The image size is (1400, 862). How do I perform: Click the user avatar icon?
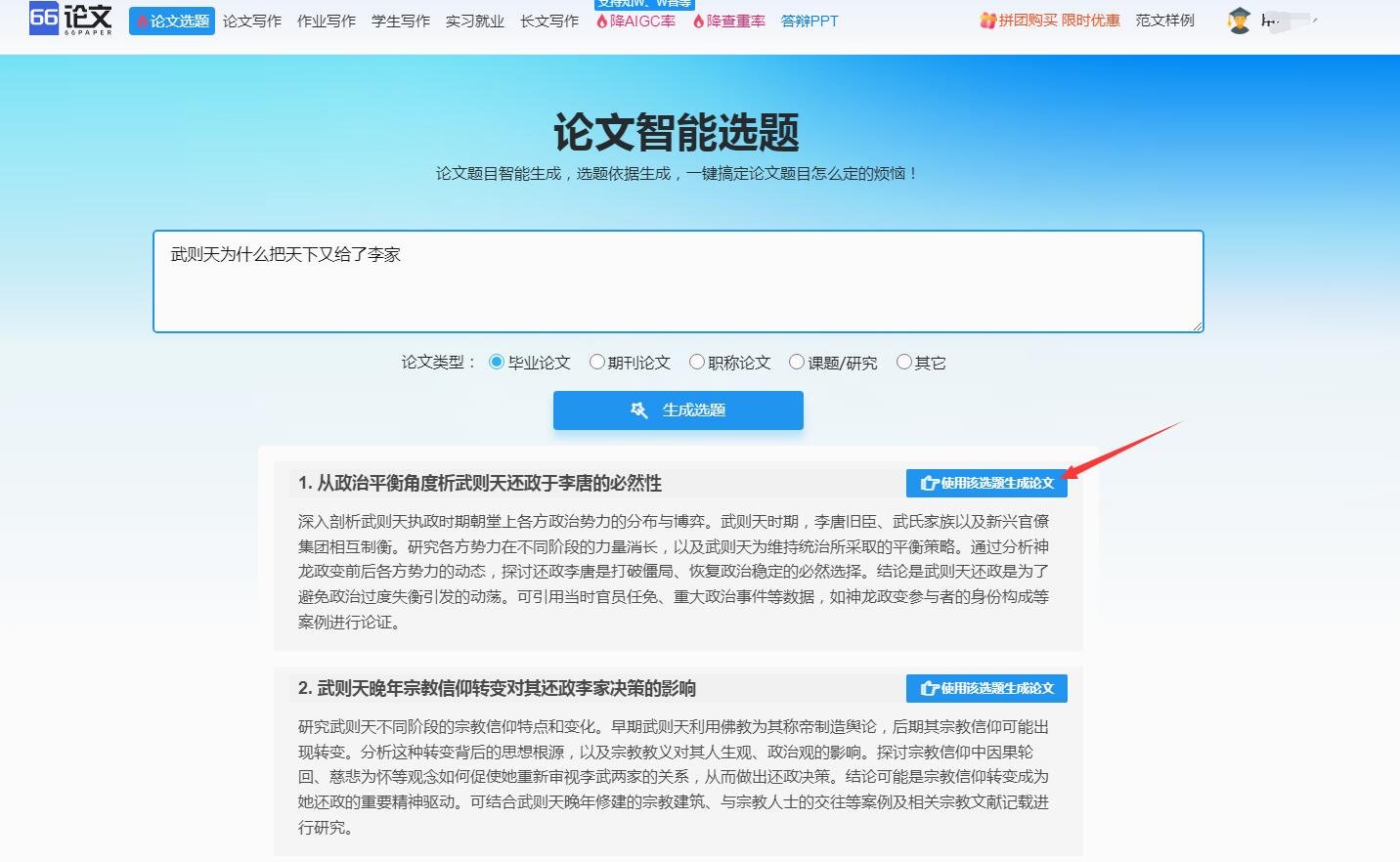tap(1239, 21)
